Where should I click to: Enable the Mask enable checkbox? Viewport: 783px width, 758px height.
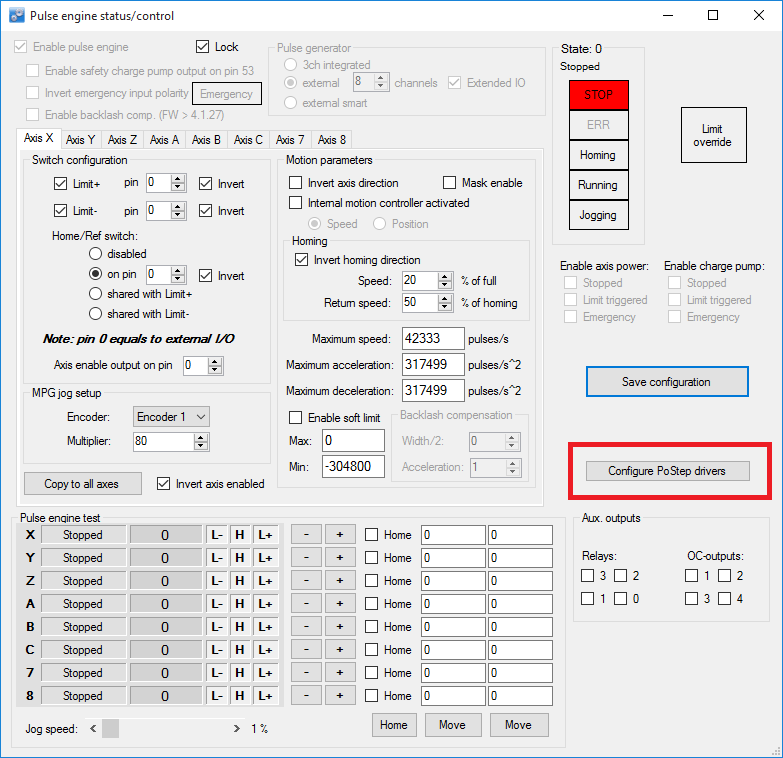[x=449, y=183]
